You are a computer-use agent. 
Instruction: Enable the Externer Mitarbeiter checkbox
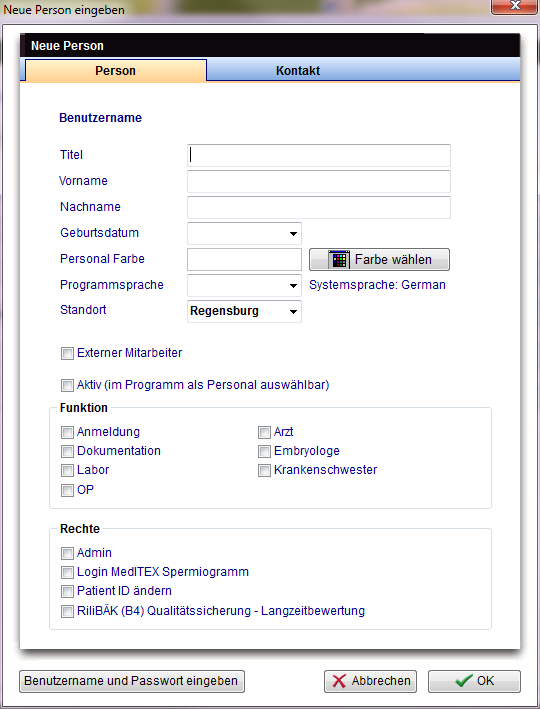67,353
